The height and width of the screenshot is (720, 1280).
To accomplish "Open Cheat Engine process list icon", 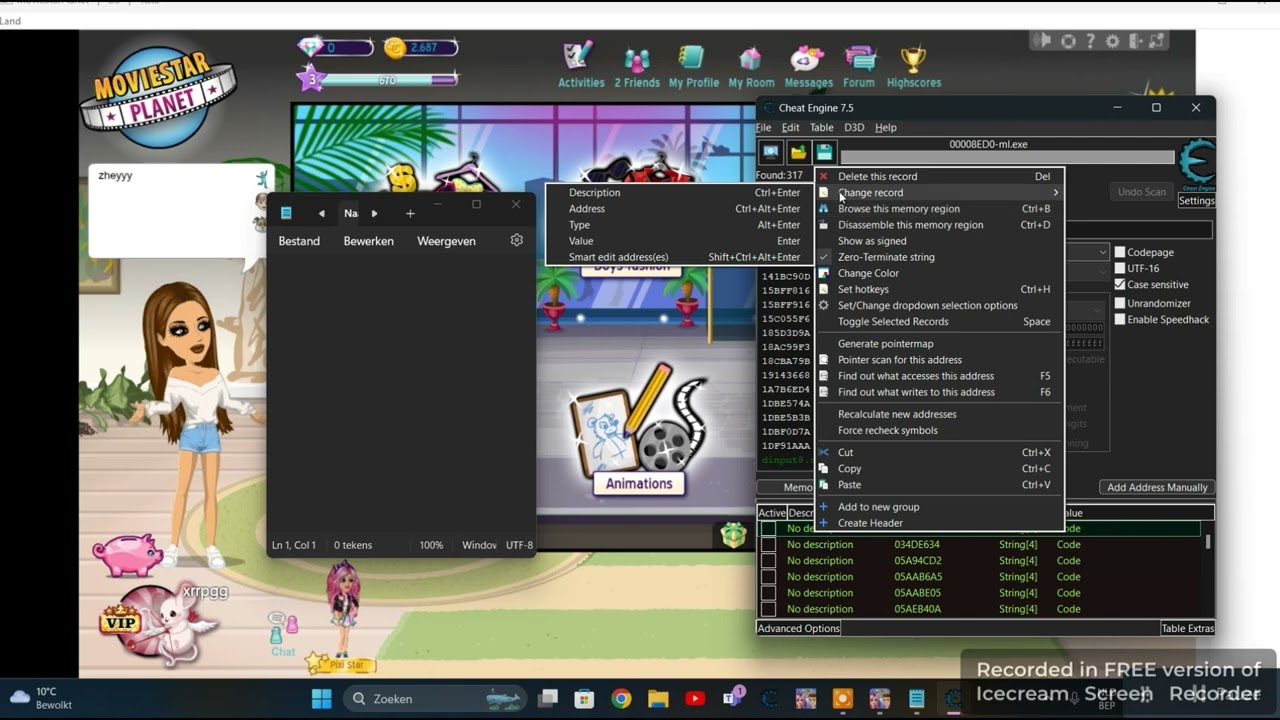I will tap(771, 152).
